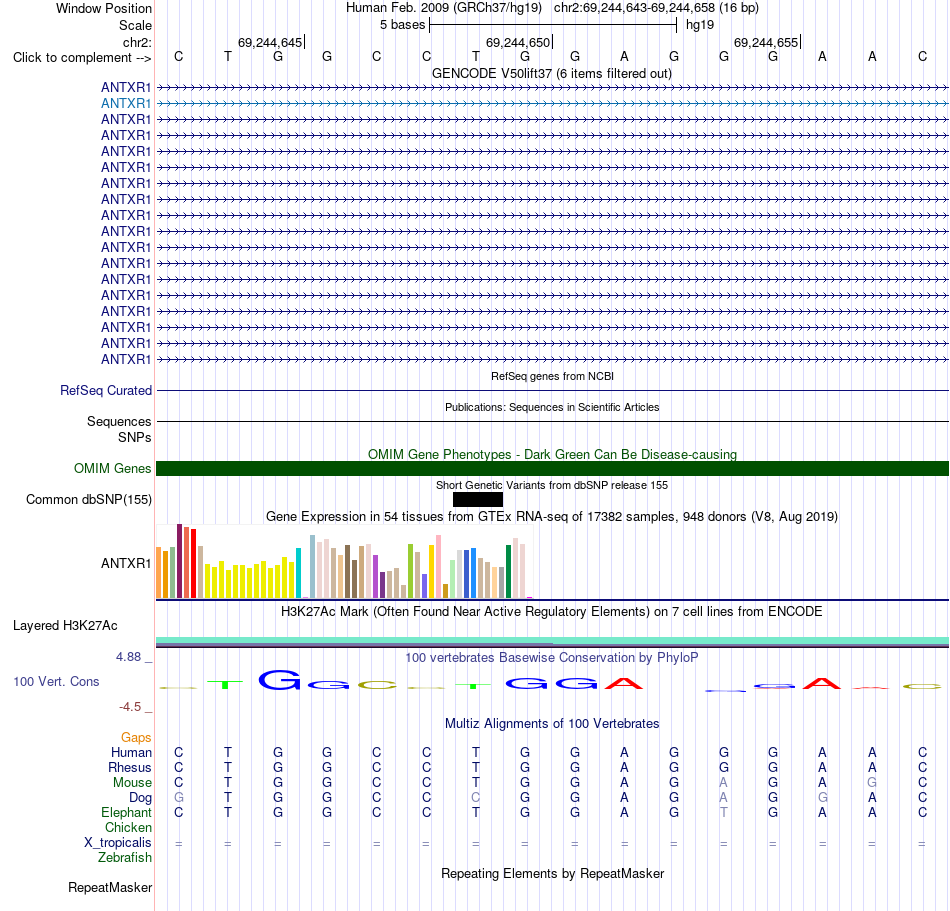The image size is (950, 911).
Task: Click the gray C mismatch in Dog row
Action: tap(476, 797)
